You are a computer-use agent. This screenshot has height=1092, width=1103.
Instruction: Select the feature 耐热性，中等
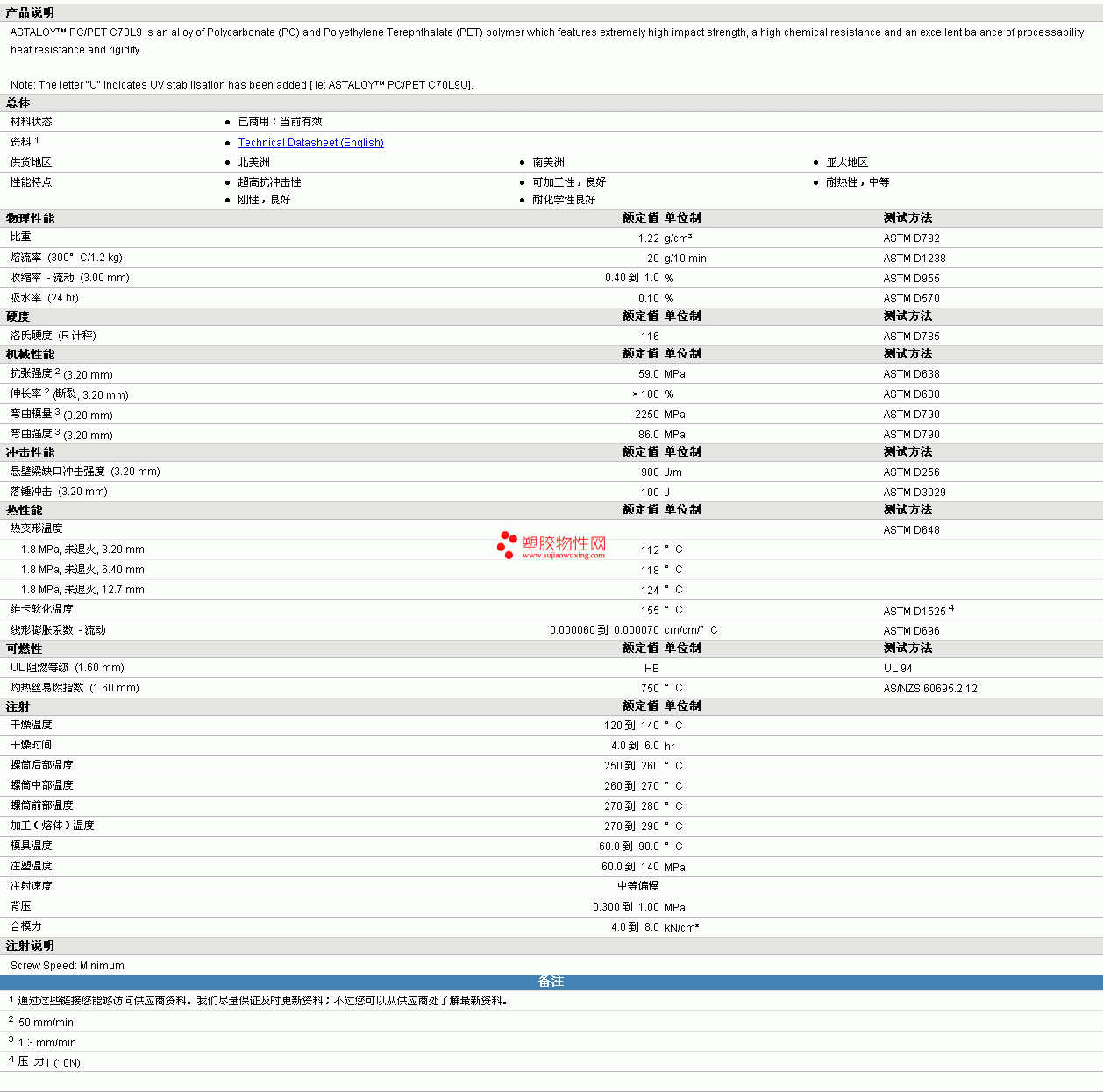(857, 182)
